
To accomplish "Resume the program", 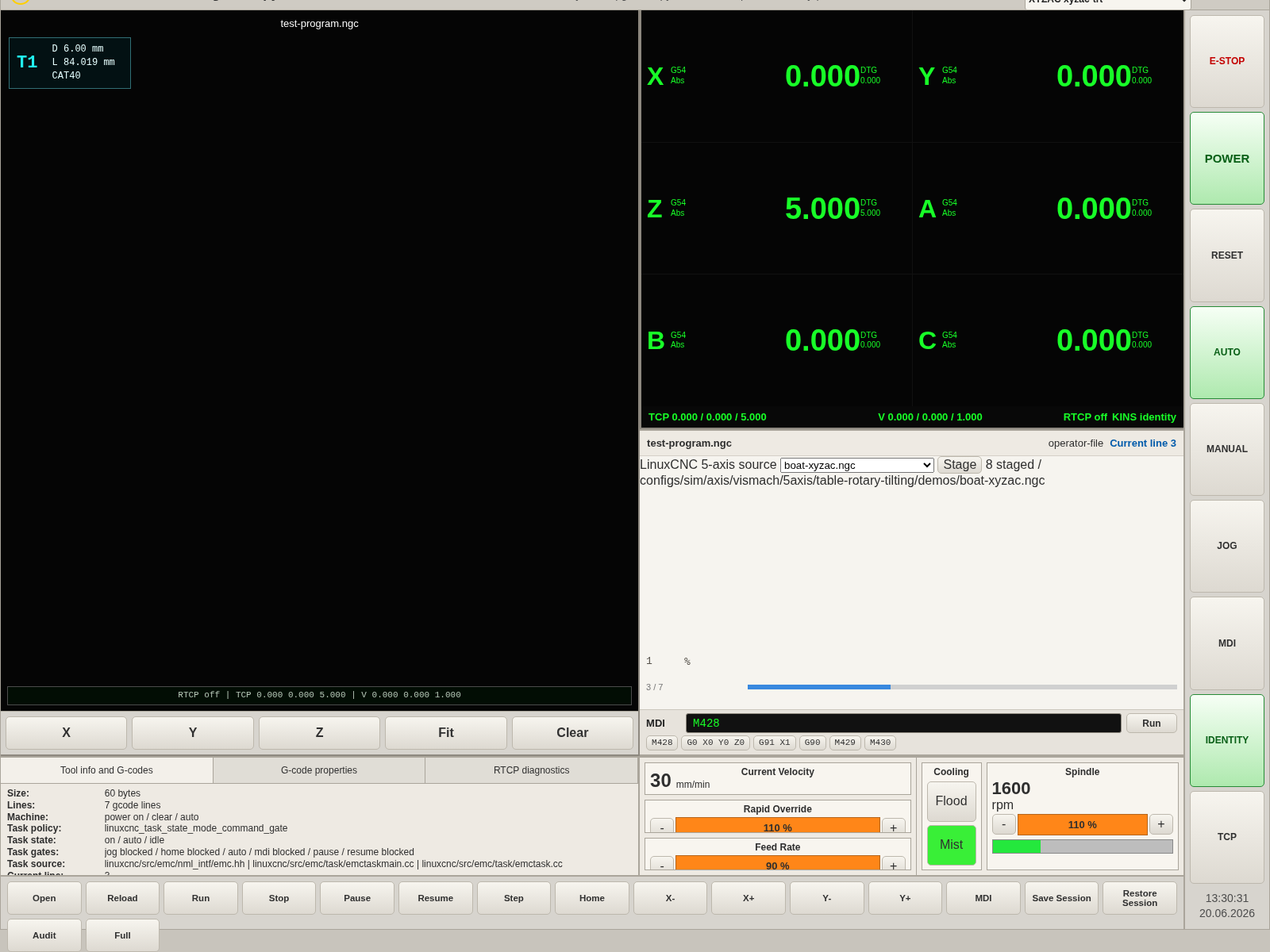I will (x=436, y=898).
